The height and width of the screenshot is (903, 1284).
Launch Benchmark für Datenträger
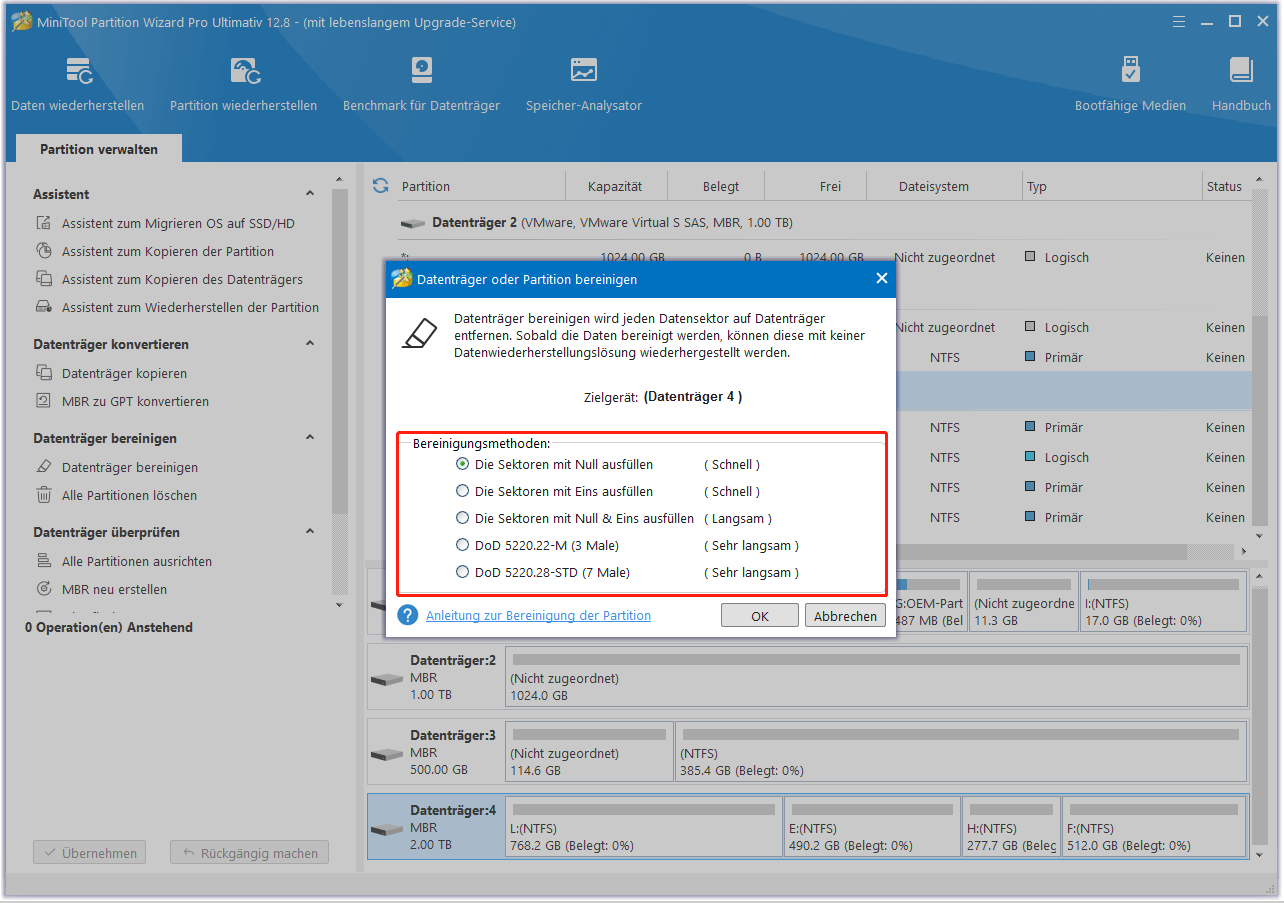421,84
